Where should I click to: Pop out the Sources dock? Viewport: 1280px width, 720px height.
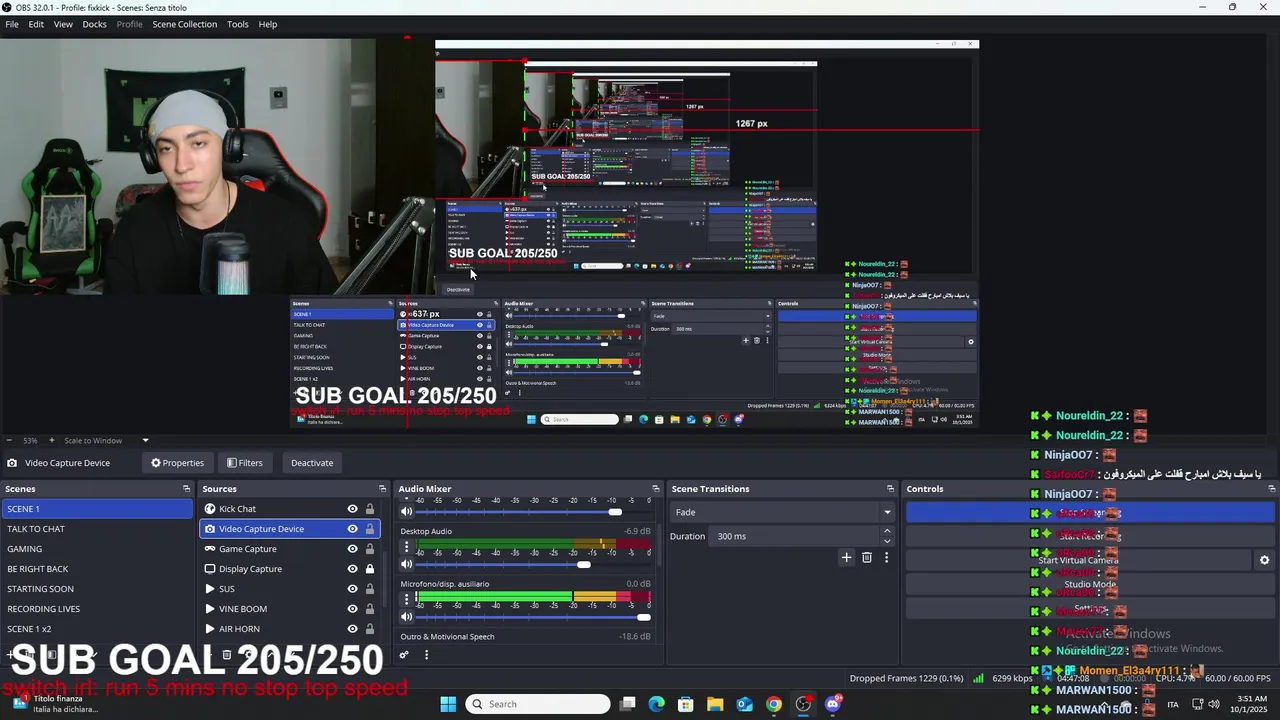point(383,489)
